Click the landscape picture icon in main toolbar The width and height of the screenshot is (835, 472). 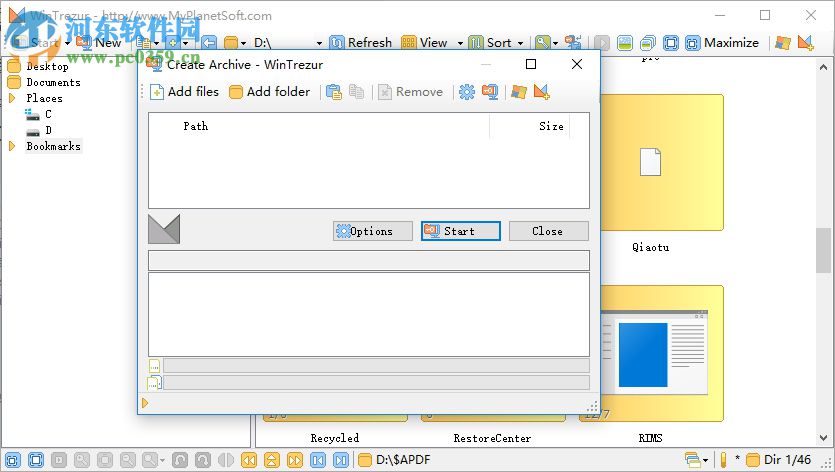pyautogui.click(x=625, y=43)
